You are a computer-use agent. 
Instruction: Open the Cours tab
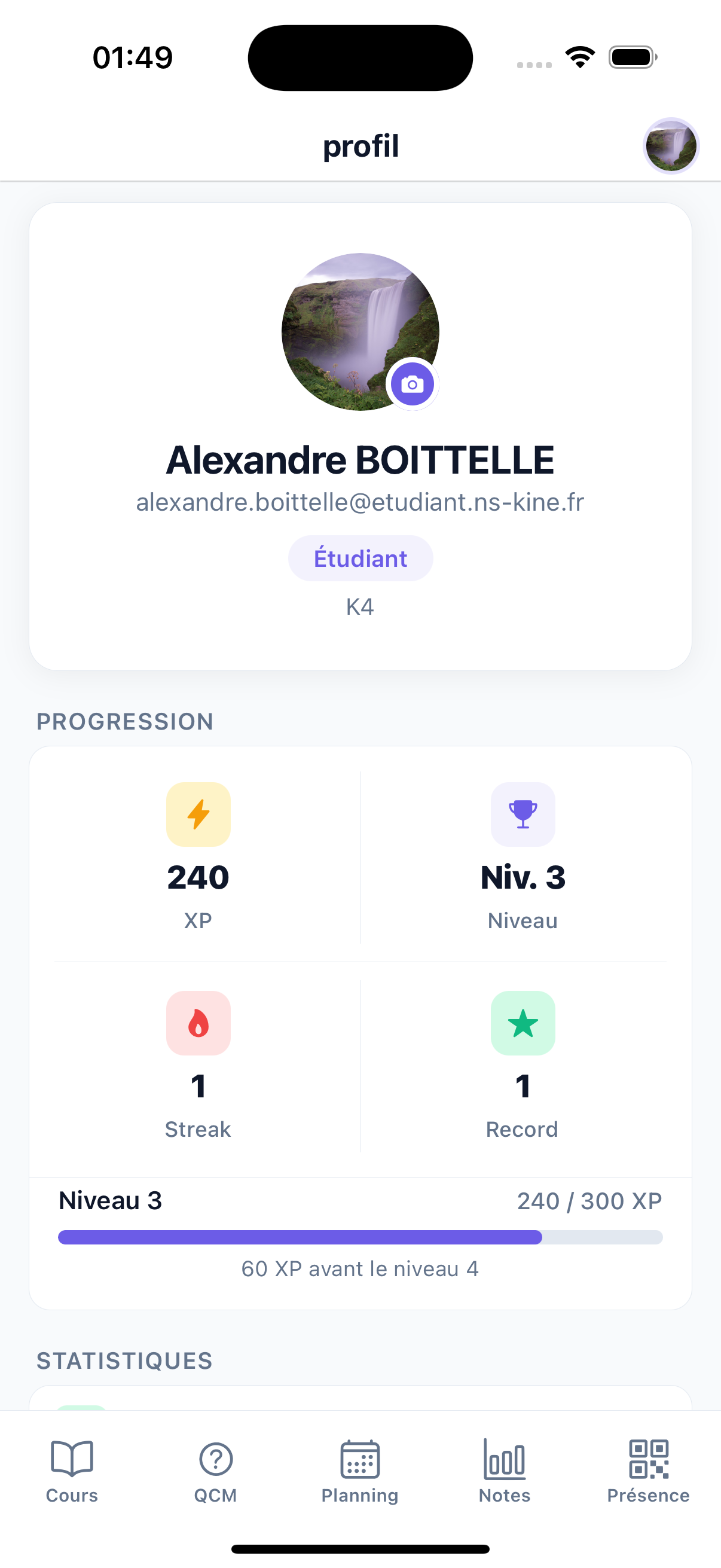pos(72,1471)
